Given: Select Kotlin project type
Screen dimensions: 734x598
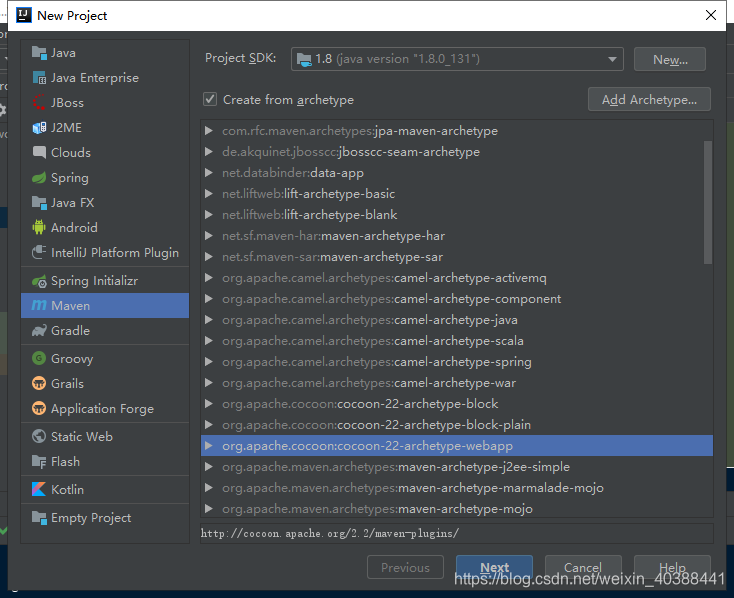Looking at the screenshot, I should click(x=105, y=489).
